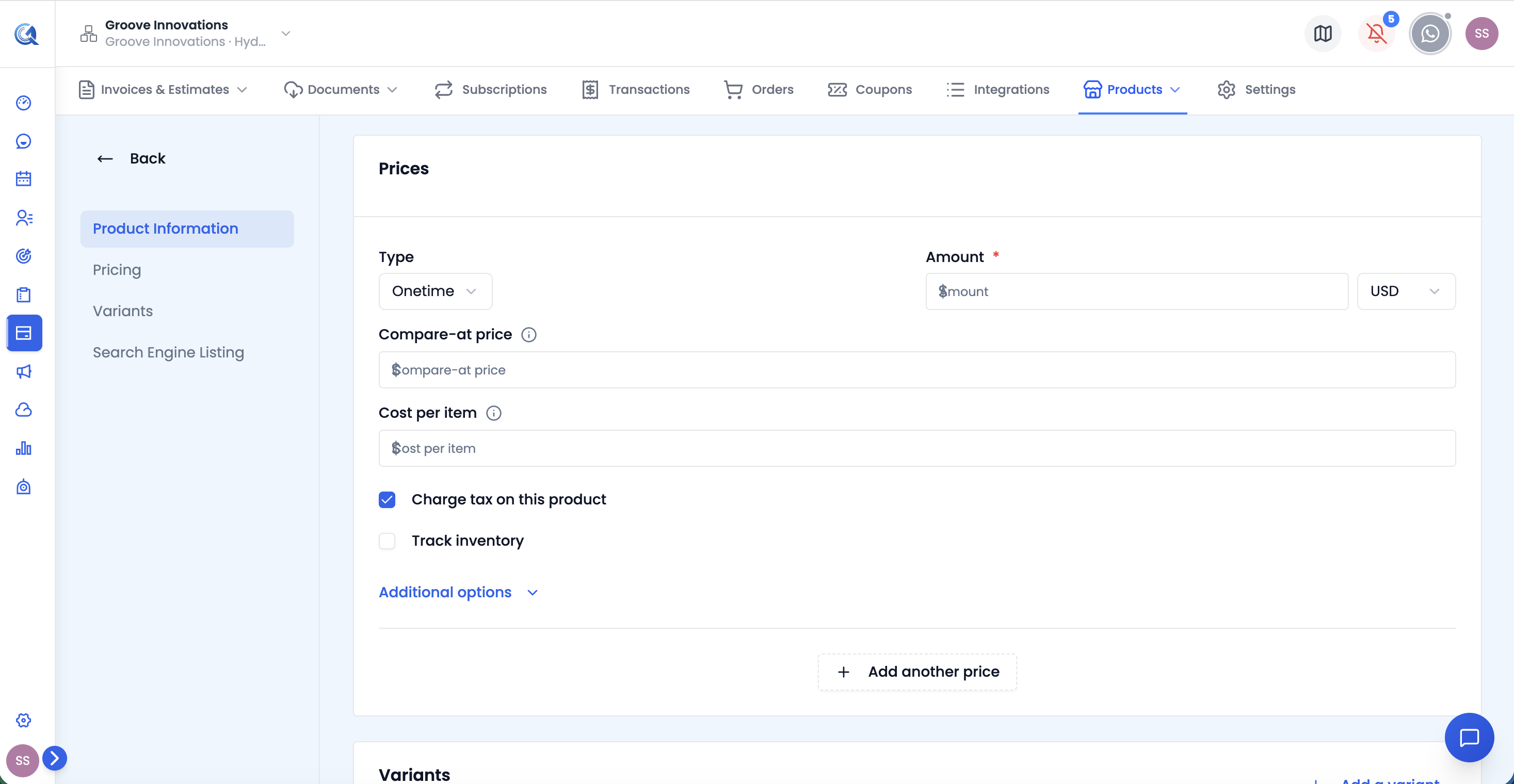The height and width of the screenshot is (784, 1514).
Task: Expand the Invoices & Estimates menu
Action: (x=163, y=90)
